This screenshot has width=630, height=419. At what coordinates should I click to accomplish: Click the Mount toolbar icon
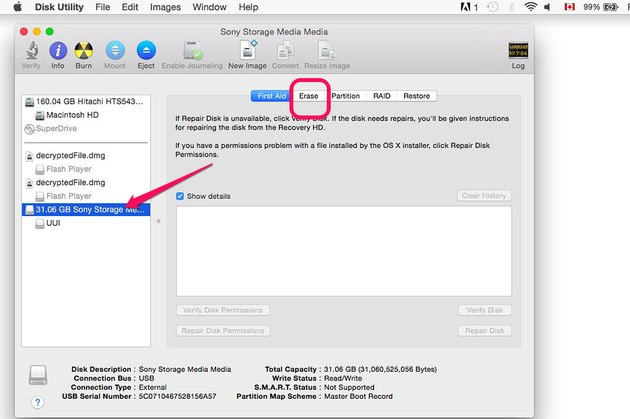tap(115, 51)
